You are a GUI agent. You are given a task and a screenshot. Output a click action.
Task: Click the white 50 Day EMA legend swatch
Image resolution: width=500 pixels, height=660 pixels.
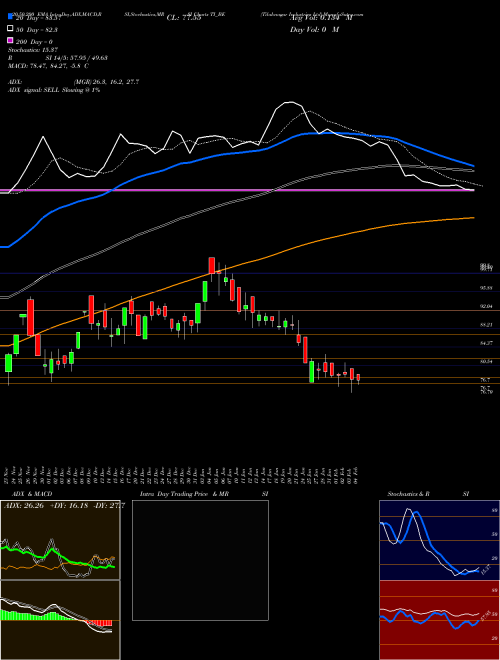[10, 29]
